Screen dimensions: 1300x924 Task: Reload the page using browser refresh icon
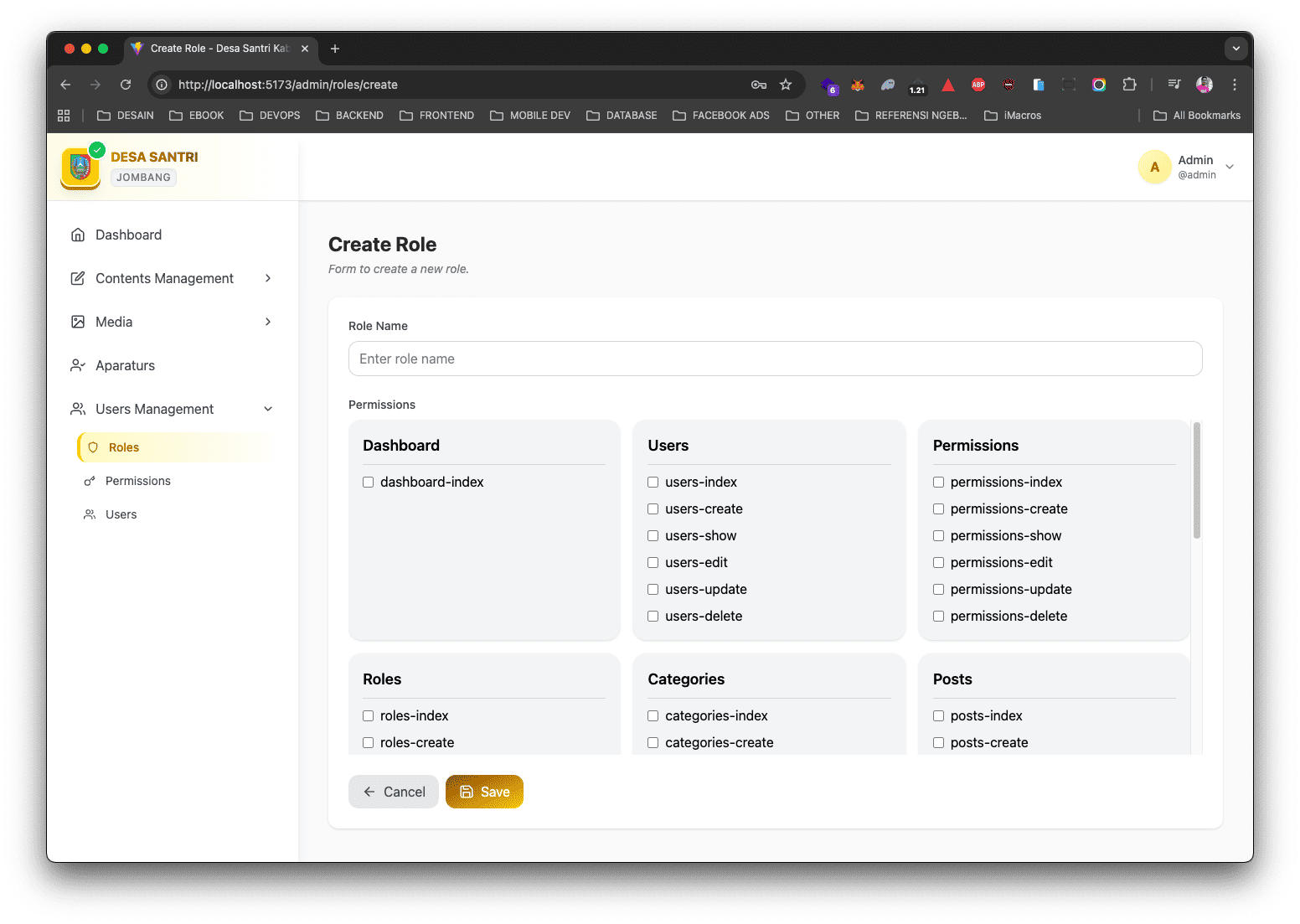click(126, 85)
